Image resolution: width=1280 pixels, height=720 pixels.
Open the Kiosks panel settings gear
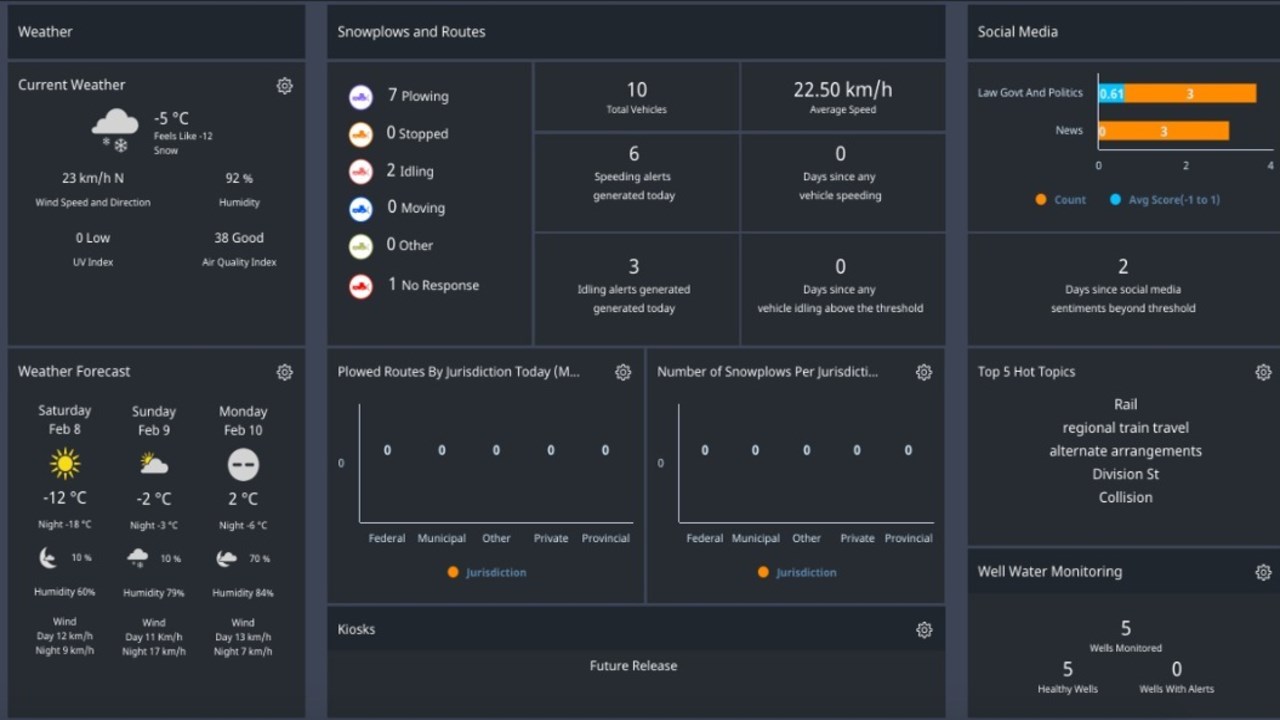[x=924, y=630]
